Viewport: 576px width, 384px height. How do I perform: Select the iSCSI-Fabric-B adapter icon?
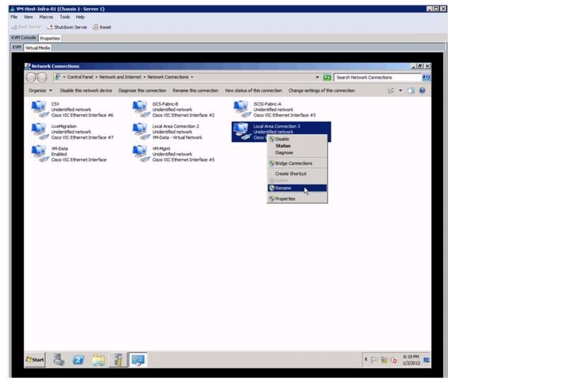coord(141,109)
